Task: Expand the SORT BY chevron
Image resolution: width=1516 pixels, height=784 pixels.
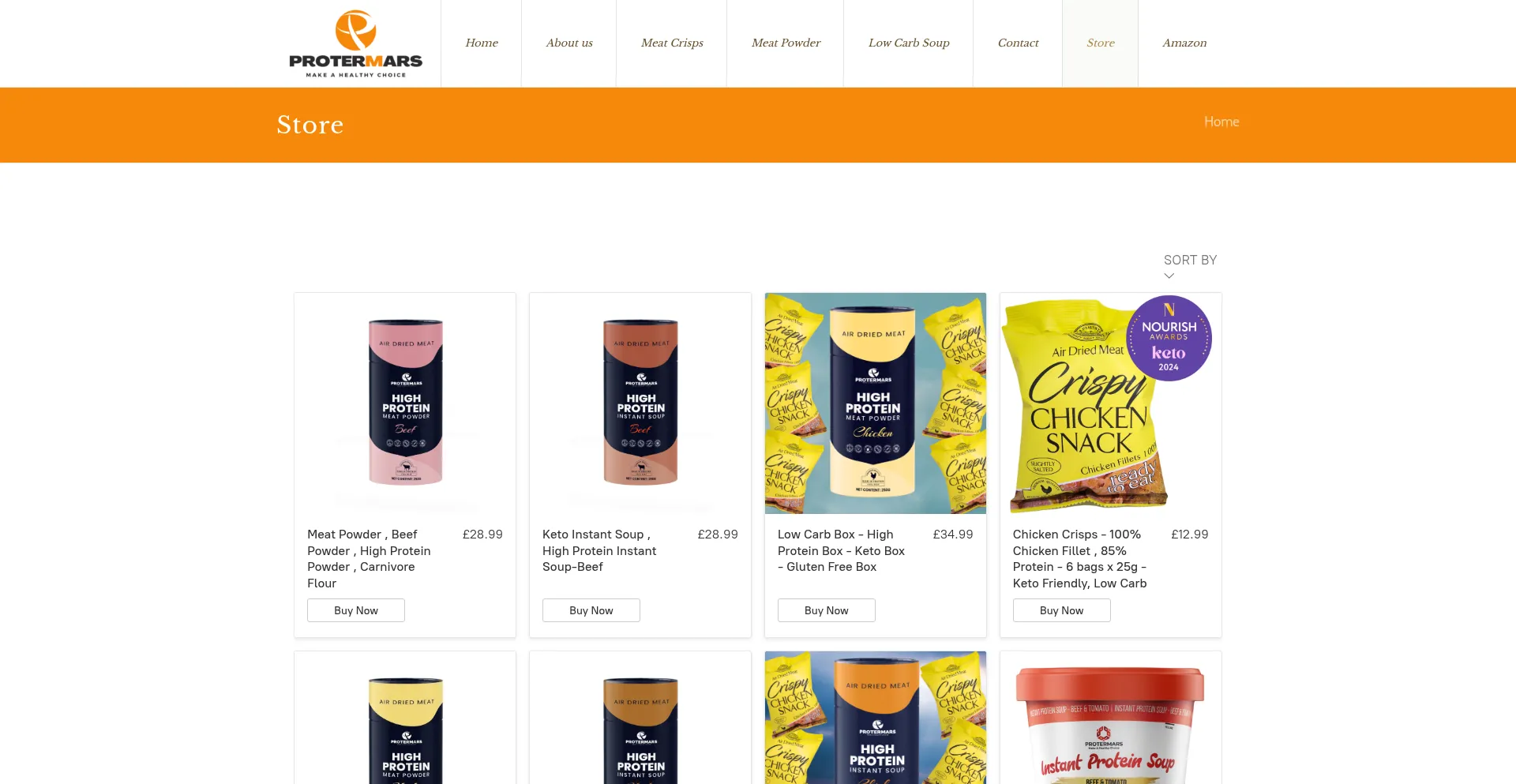Action: pyautogui.click(x=1169, y=276)
